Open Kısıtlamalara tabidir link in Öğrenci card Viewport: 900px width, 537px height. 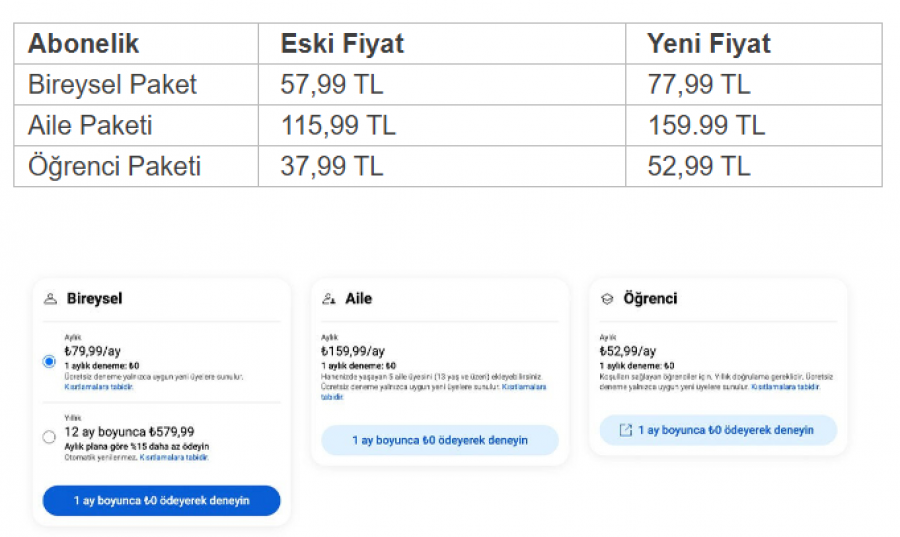coord(785,387)
